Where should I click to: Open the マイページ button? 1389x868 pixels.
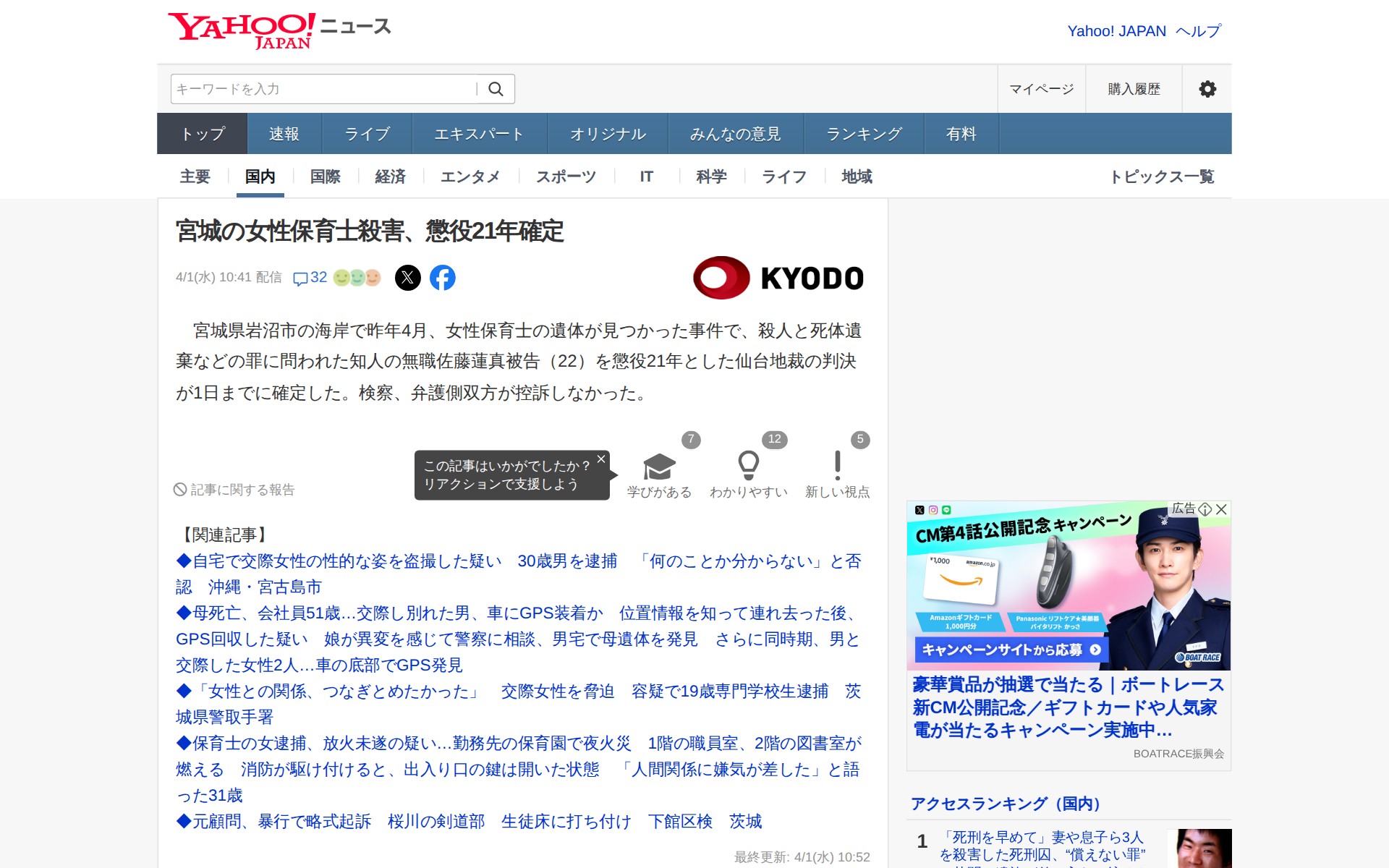pyautogui.click(x=1041, y=89)
